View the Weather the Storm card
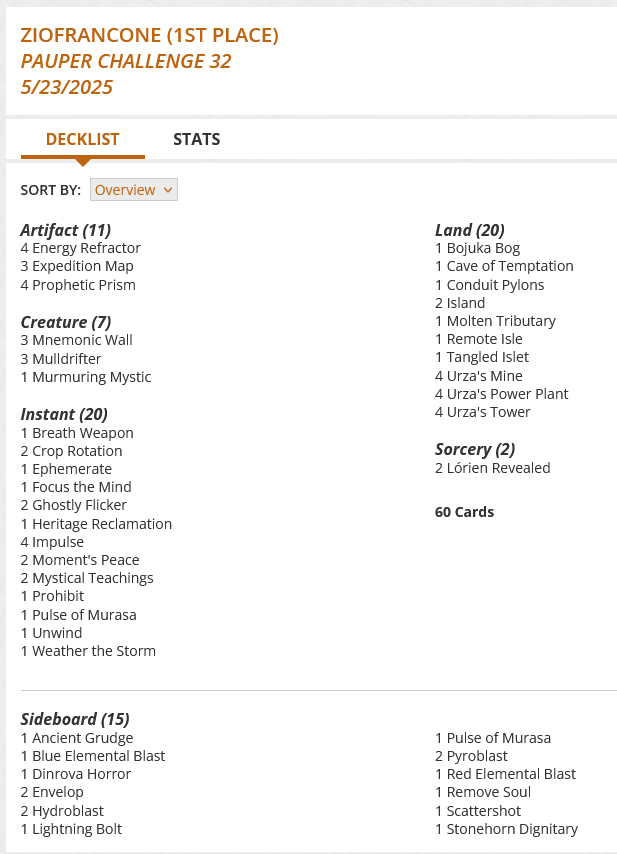 point(93,651)
